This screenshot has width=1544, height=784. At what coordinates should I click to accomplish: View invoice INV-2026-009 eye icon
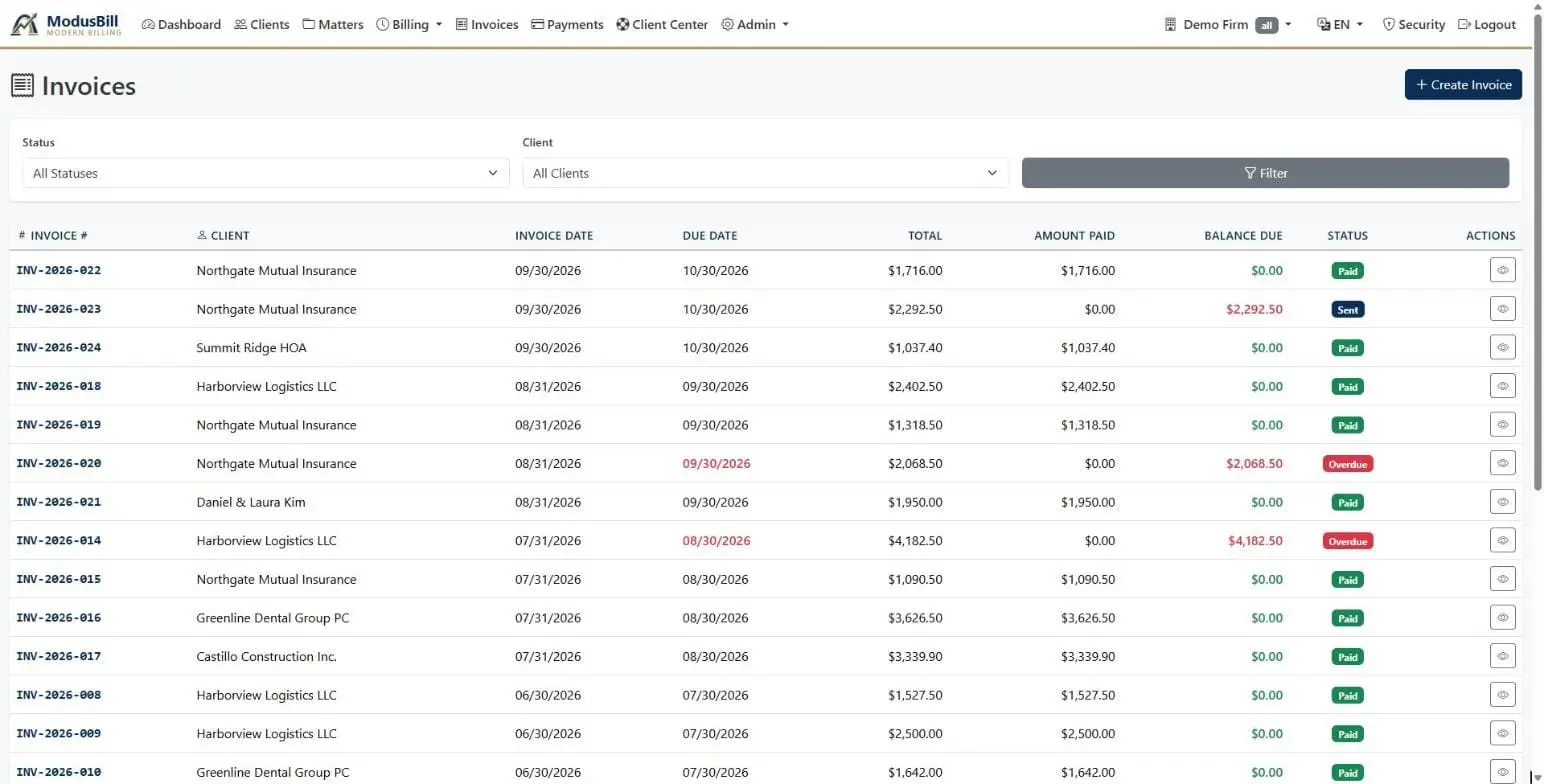point(1502,733)
